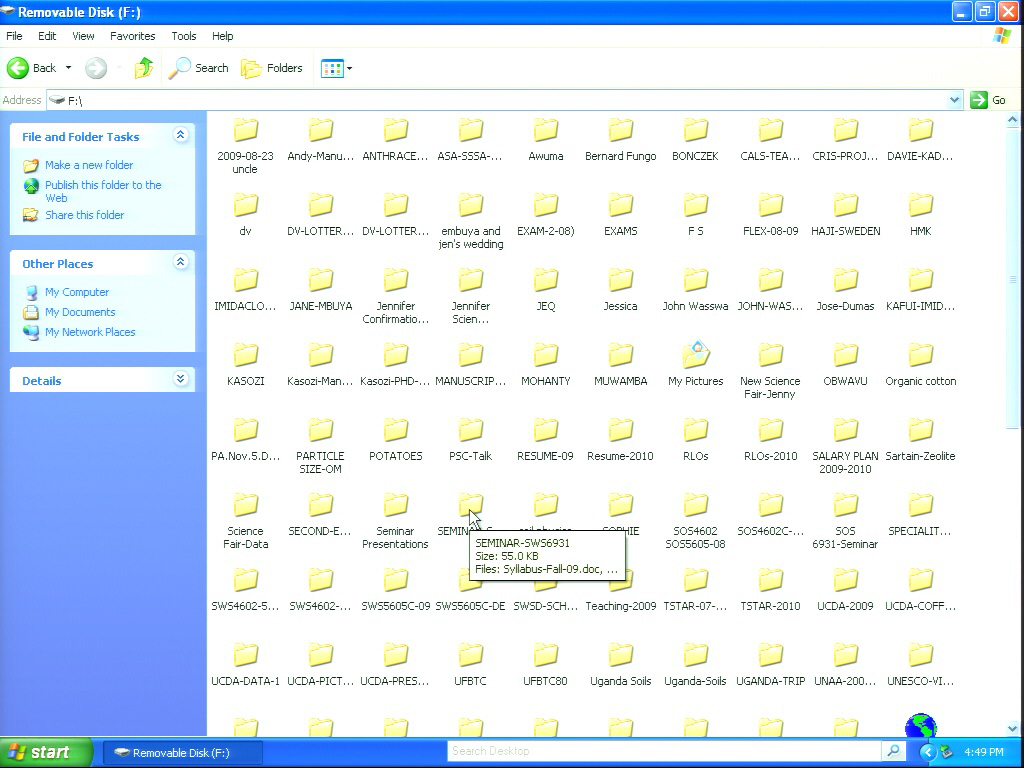
Task: Select the My Pictures folder
Action: coord(696,365)
